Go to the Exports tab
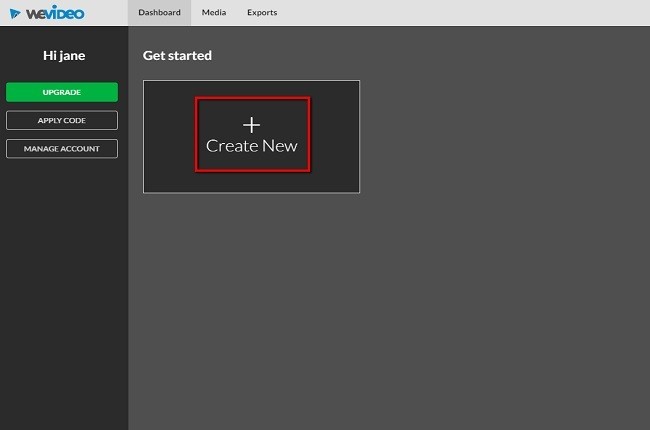This screenshot has height=430, width=650. coord(262,13)
